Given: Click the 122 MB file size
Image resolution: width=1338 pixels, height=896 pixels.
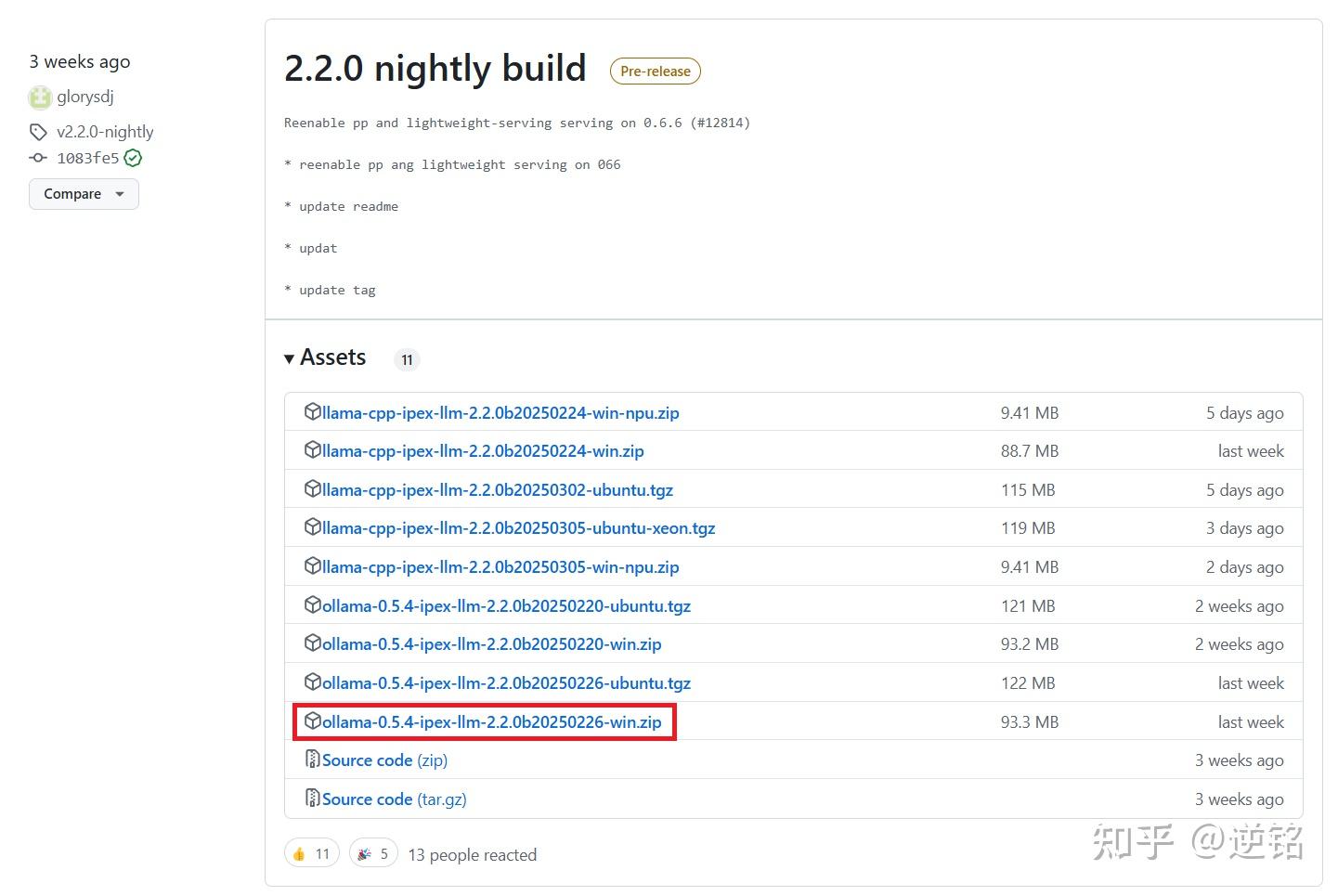Looking at the screenshot, I should tap(1028, 683).
